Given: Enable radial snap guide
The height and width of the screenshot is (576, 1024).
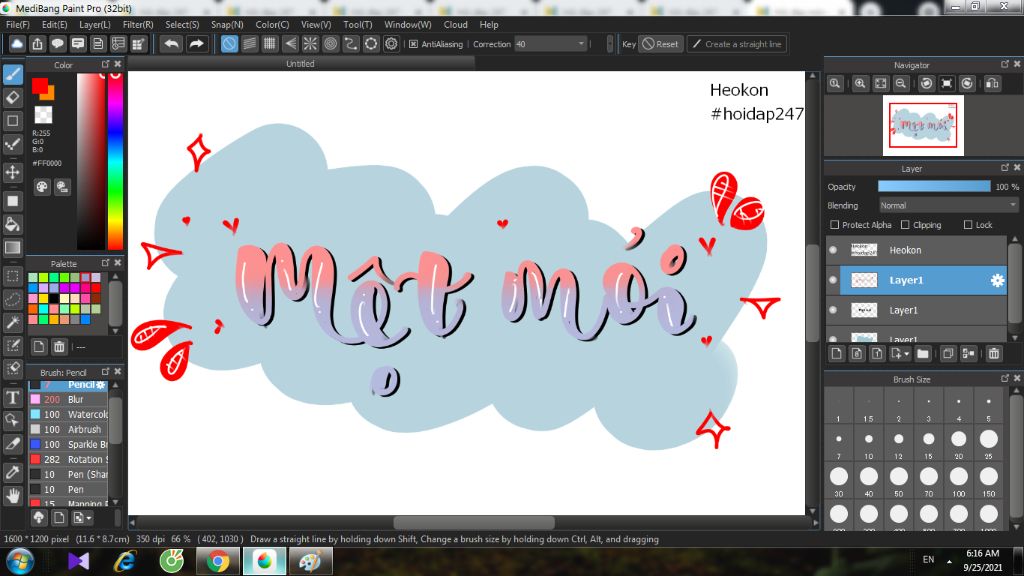Looking at the screenshot, I should [x=310, y=44].
